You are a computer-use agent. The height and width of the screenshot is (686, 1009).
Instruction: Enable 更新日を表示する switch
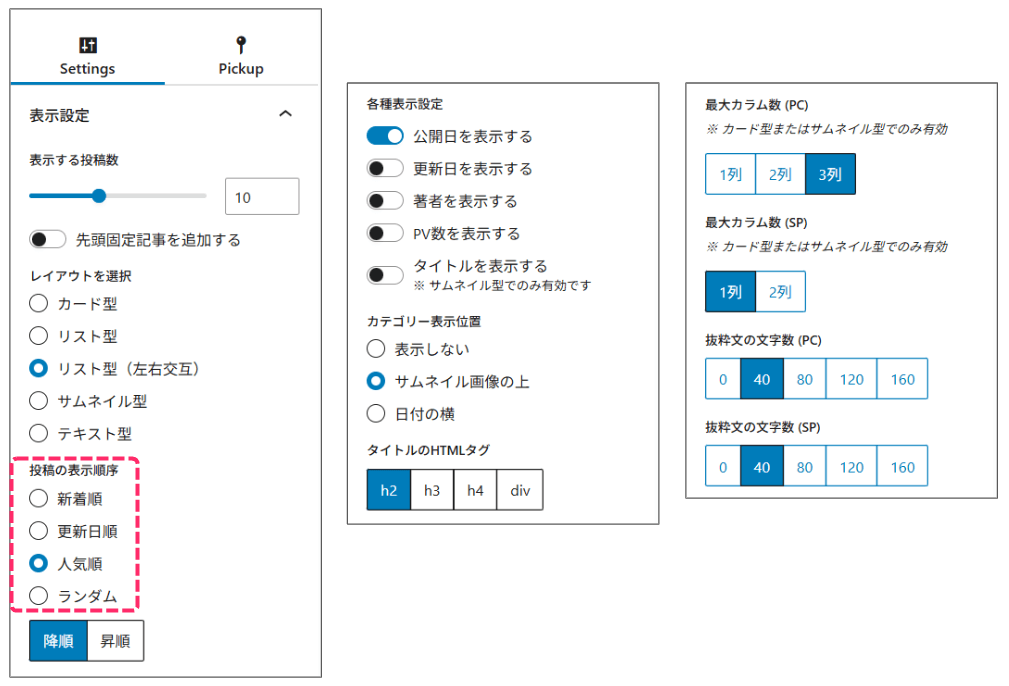385,168
